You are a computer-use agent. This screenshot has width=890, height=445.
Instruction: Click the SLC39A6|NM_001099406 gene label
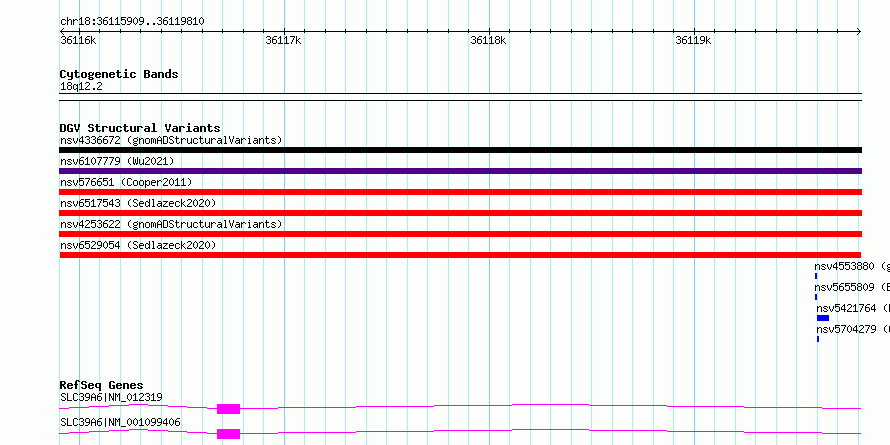click(x=120, y=423)
